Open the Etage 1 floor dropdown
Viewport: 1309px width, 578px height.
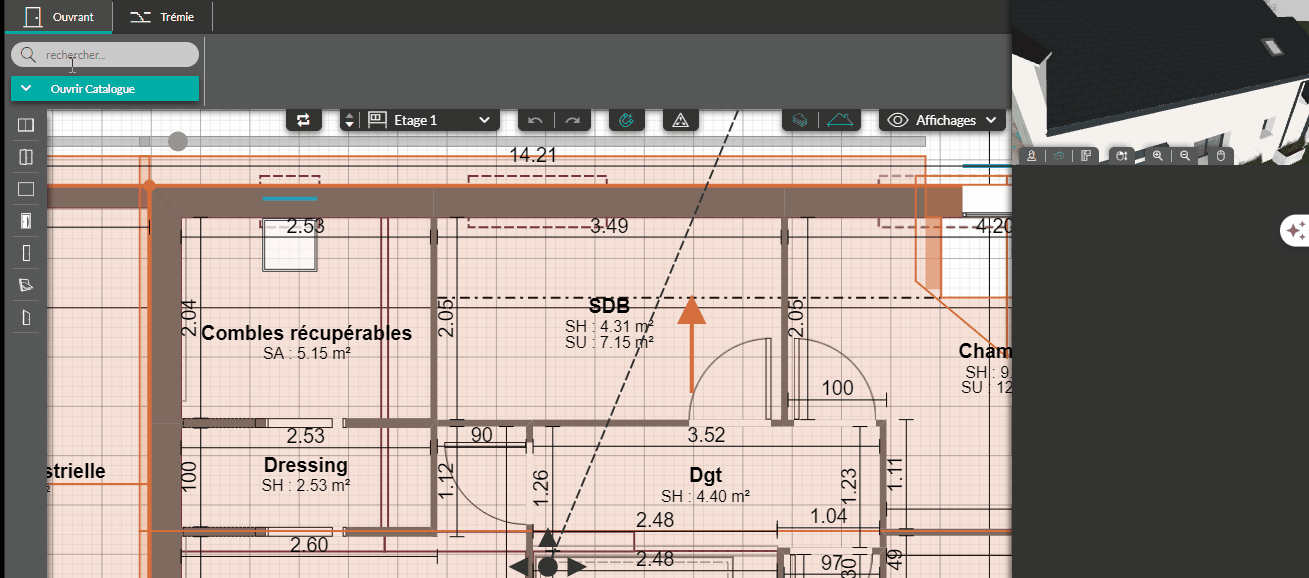[x=430, y=120]
